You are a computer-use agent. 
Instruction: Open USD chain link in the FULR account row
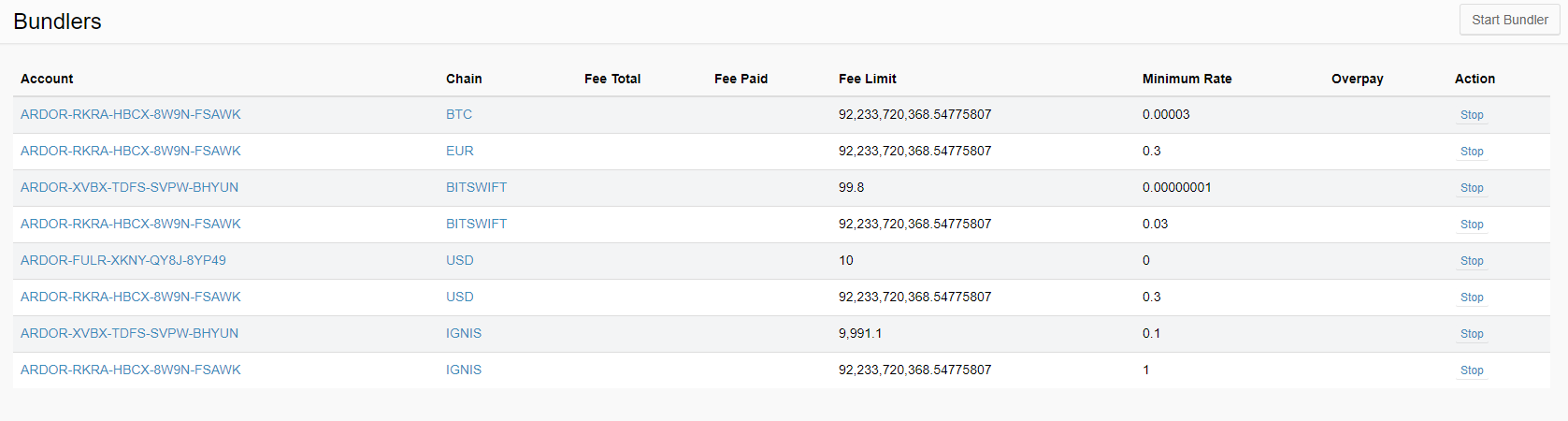click(459, 260)
